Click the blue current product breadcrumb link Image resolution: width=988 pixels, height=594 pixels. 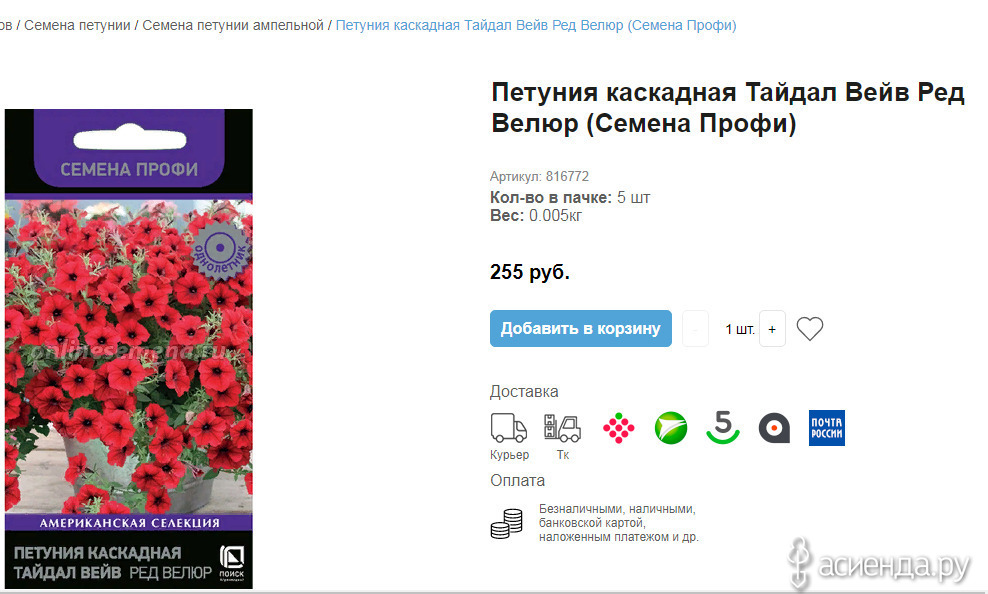point(536,25)
